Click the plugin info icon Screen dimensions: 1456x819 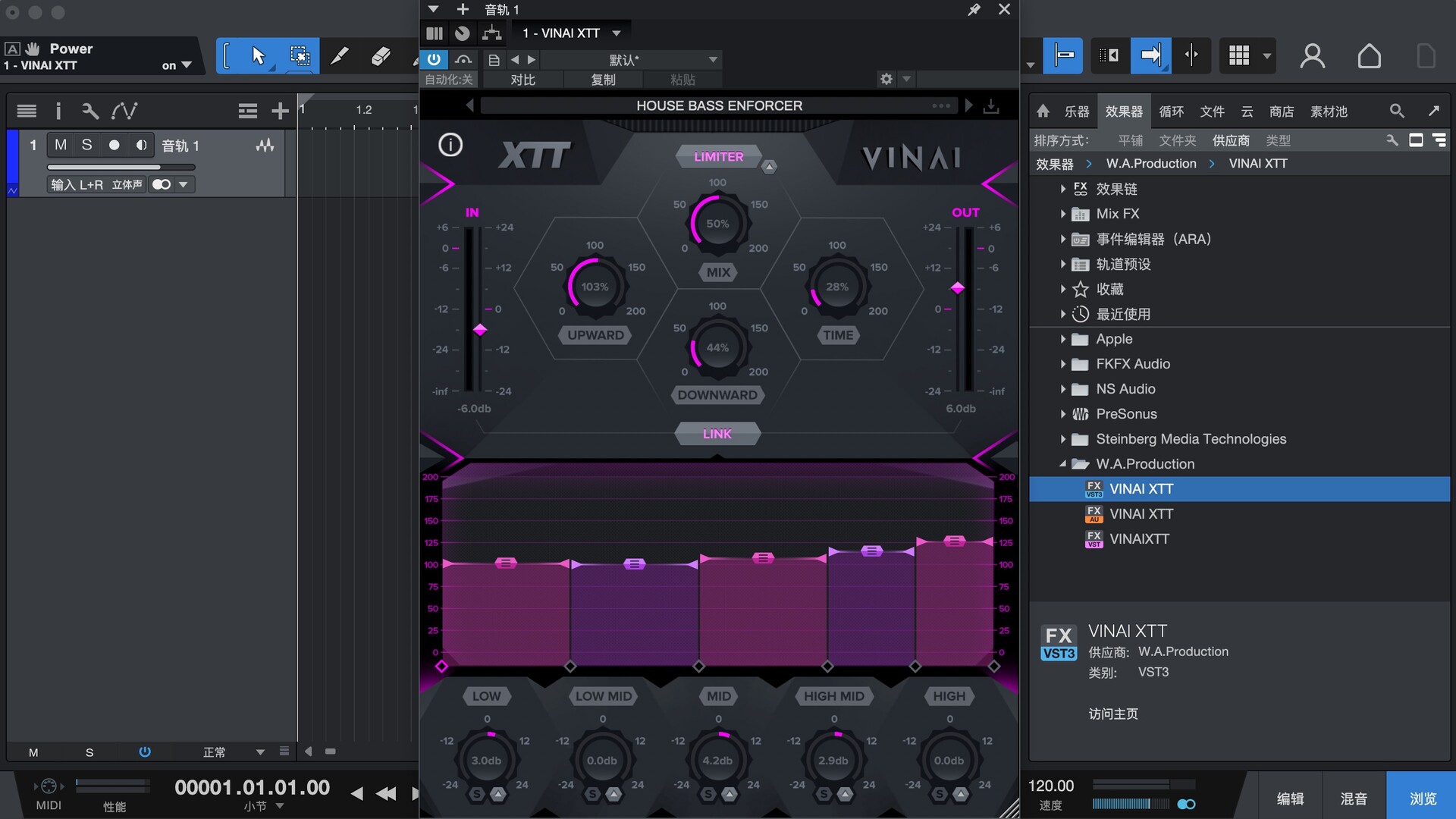coord(450,145)
